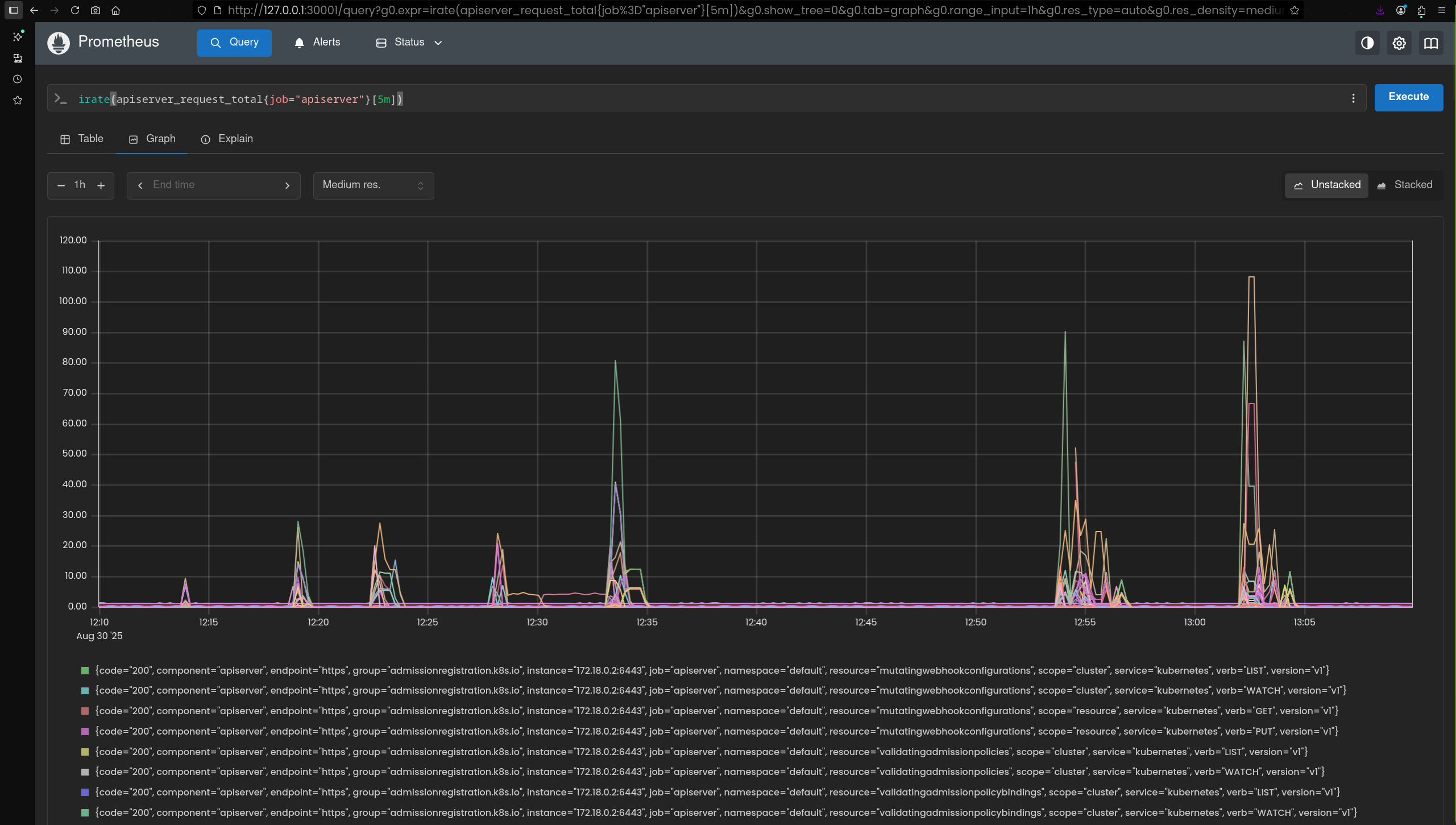The width and height of the screenshot is (1456, 825).
Task: Toggle the mutatingwebhookconfigurations WATCH legend swatch
Action: click(x=85, y=691)
